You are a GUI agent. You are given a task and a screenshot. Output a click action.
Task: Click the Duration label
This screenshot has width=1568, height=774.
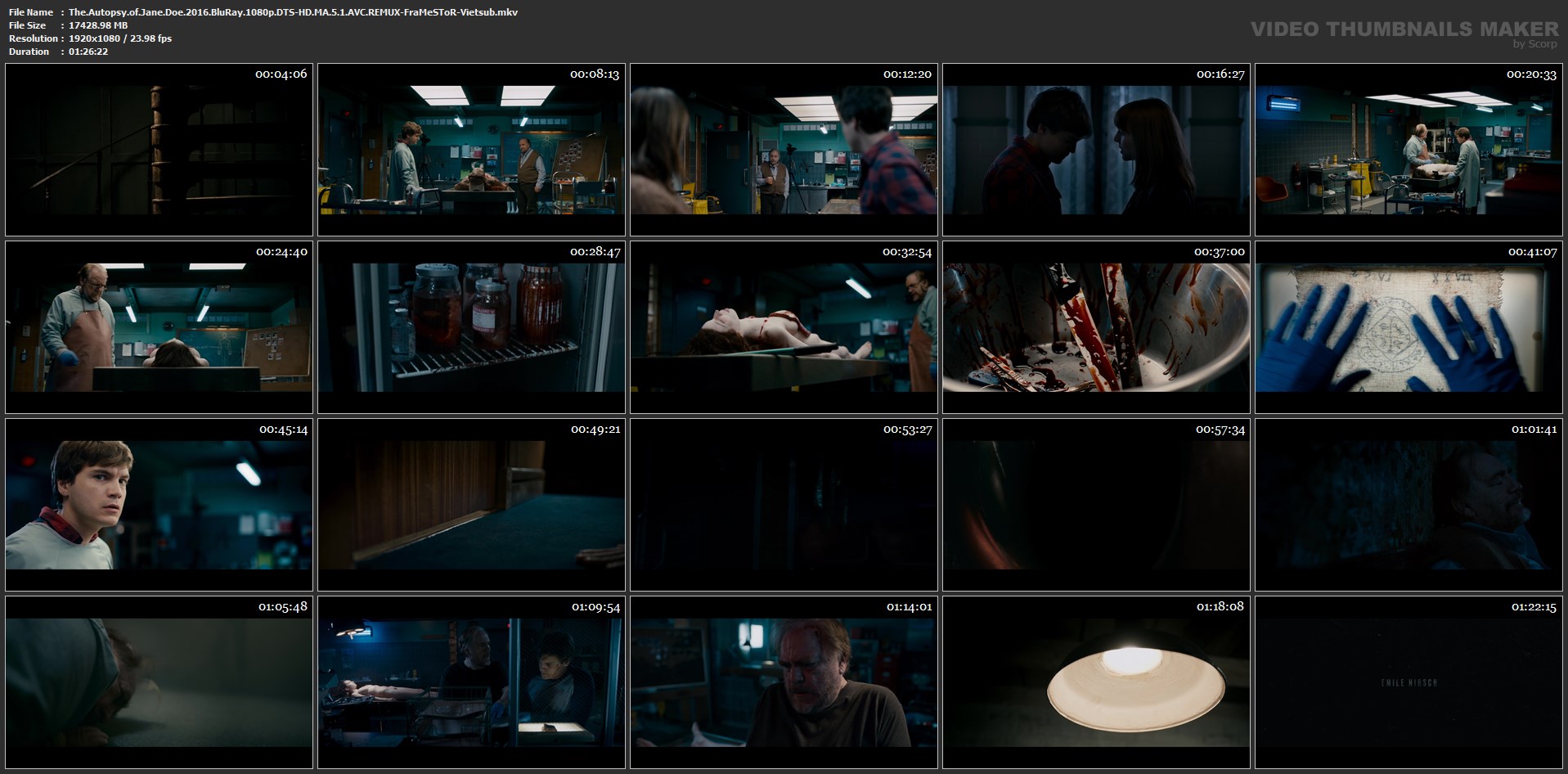click(x=29, y=52)
